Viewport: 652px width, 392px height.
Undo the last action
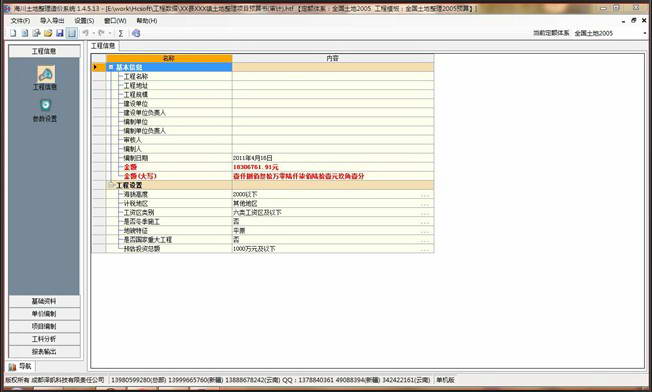click(x=86, y=33)
